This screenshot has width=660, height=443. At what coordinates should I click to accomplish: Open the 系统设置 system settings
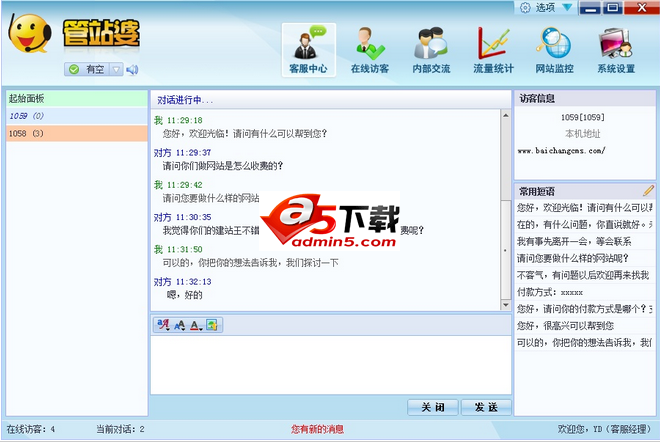click(x=616, y=50)
